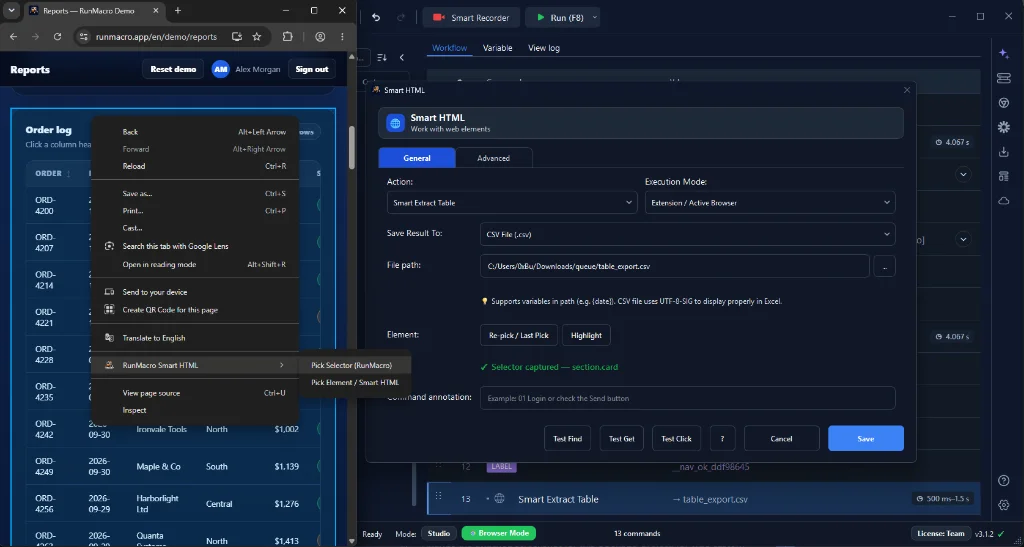Click the Test Find button
Image resolution: width=1024 pixels, height=547 pixels.
tap(567, 439)
